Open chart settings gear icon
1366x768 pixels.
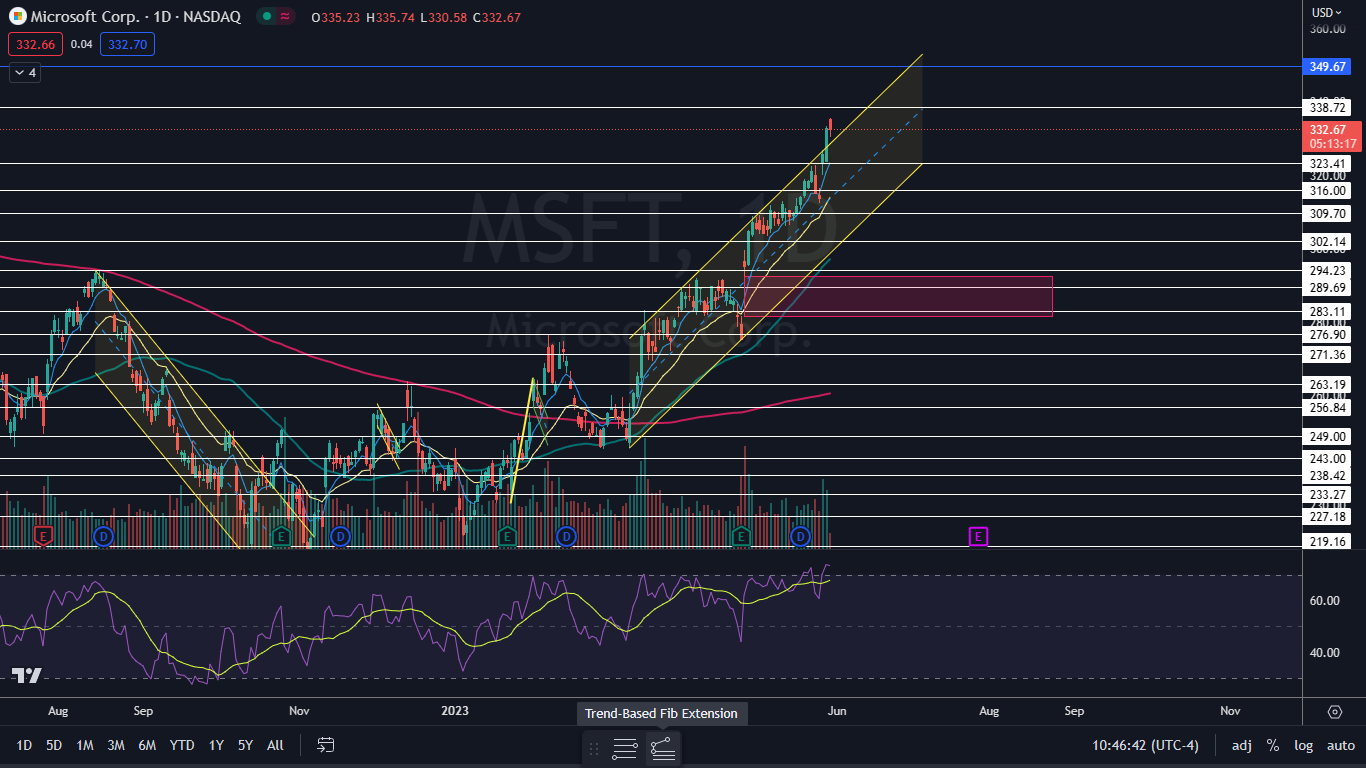click(x=1335, y=711)
